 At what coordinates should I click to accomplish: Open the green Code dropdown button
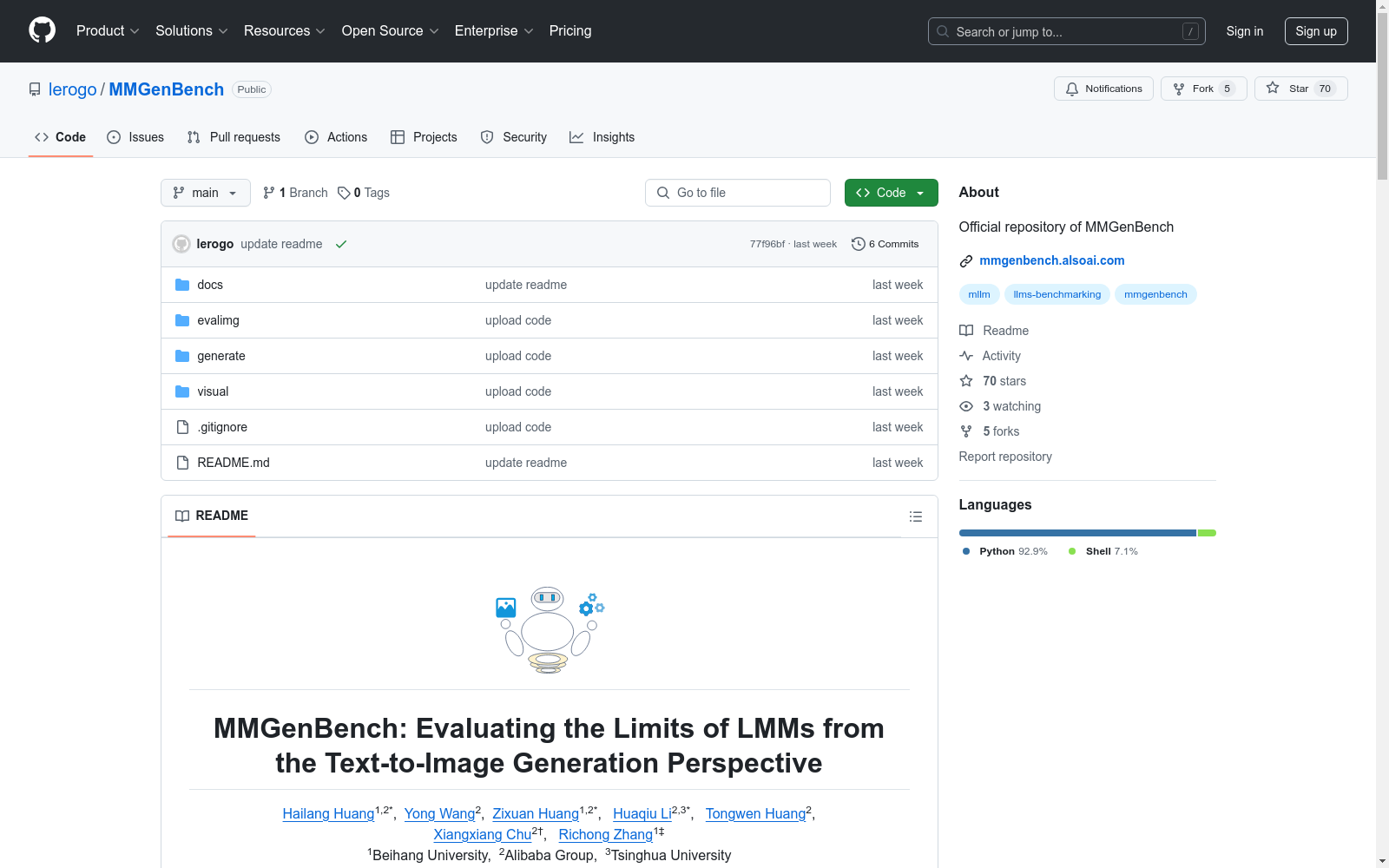coord(891,193)
